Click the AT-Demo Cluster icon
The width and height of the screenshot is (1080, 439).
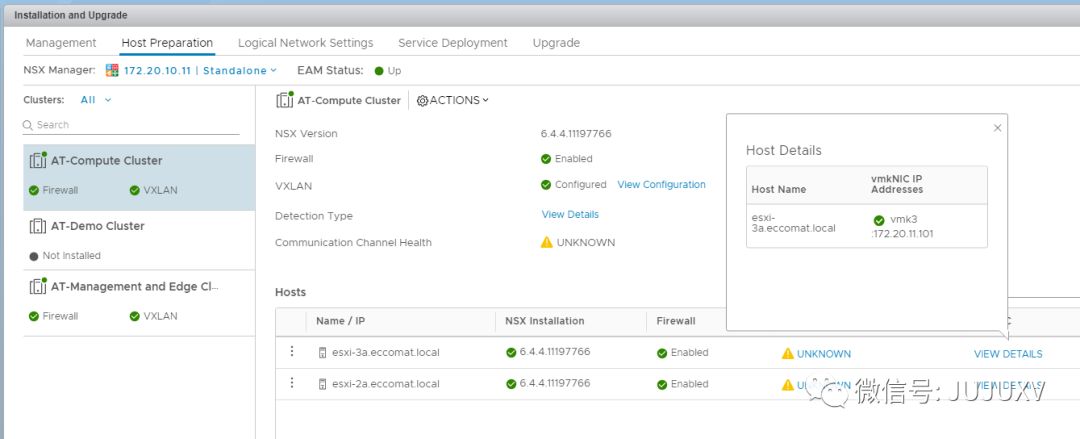click(x=38, y=226)
